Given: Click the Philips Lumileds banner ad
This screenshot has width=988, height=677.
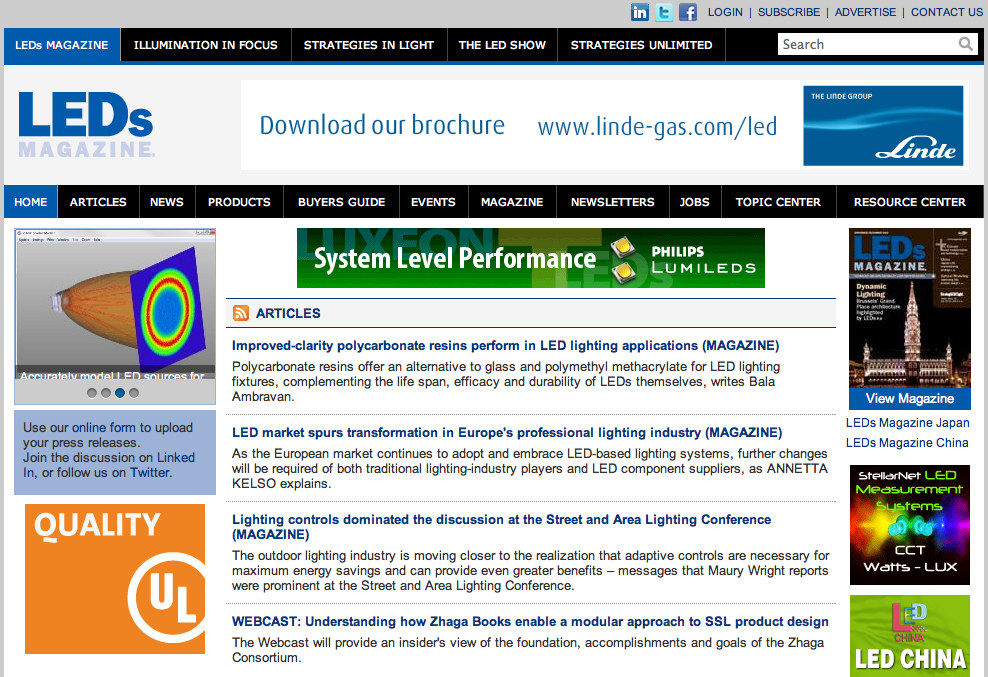Looking at the screenshot, I should pyautogui.click(x=531, y=258).
